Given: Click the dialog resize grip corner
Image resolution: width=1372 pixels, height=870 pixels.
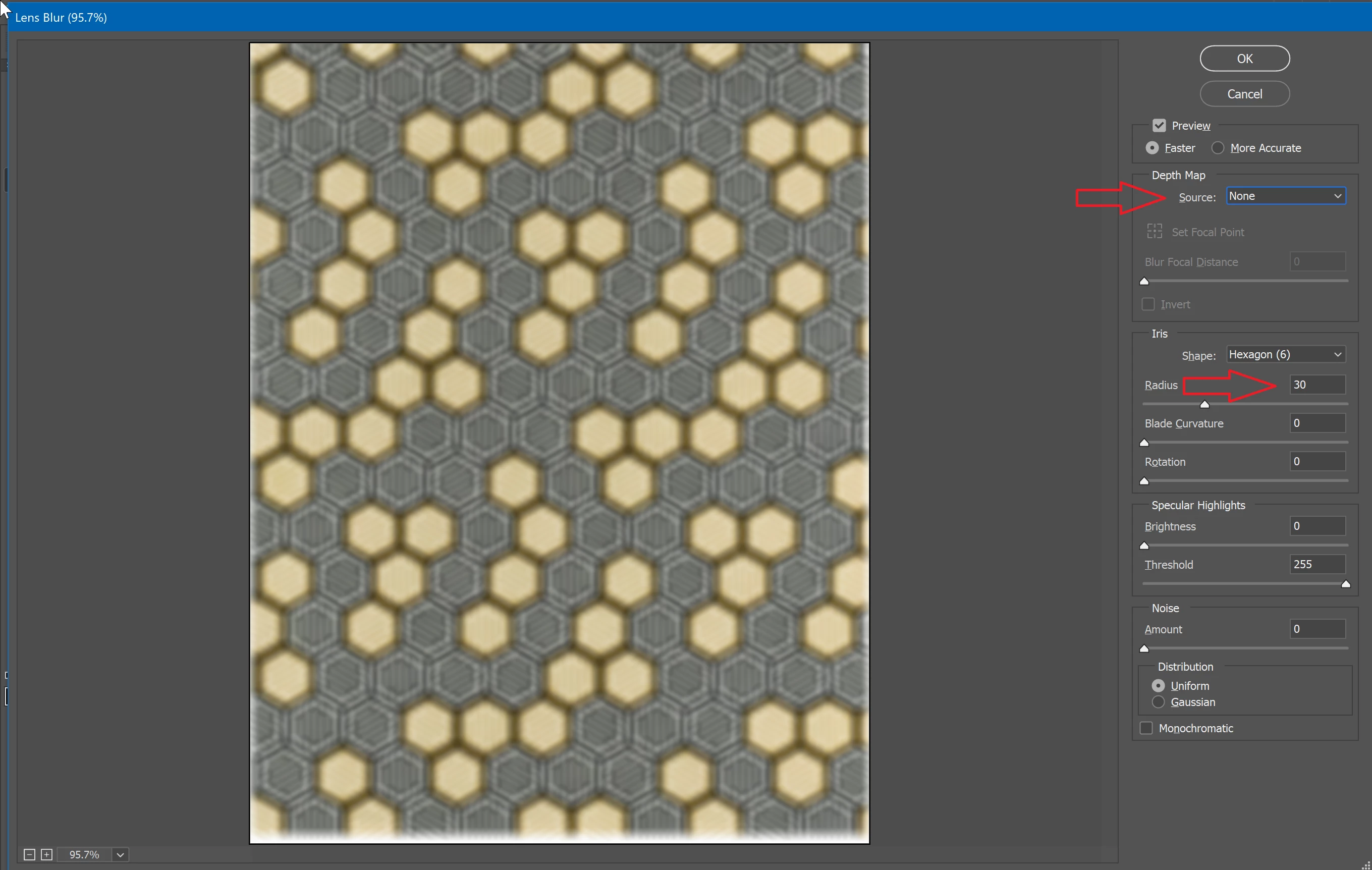Looking at the screenshot, I should click(1366, 864).
